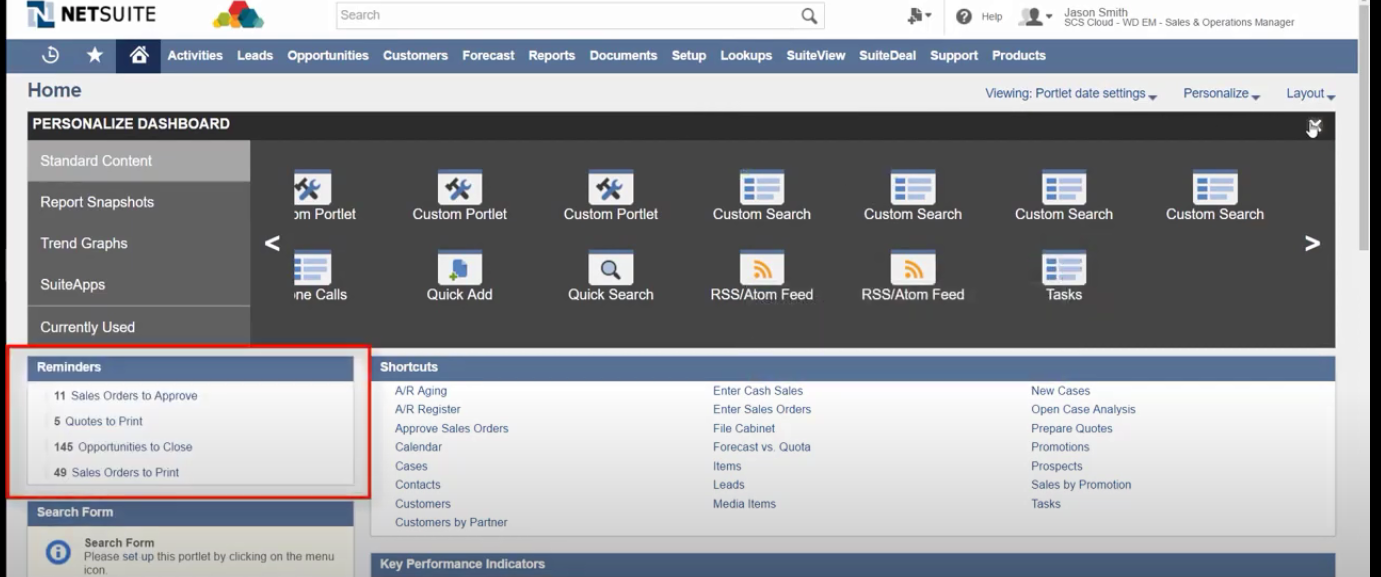Select the Trend Graphs tab
The width and height of the screenshot is (1381, 577).
click(x=139, y=243)
